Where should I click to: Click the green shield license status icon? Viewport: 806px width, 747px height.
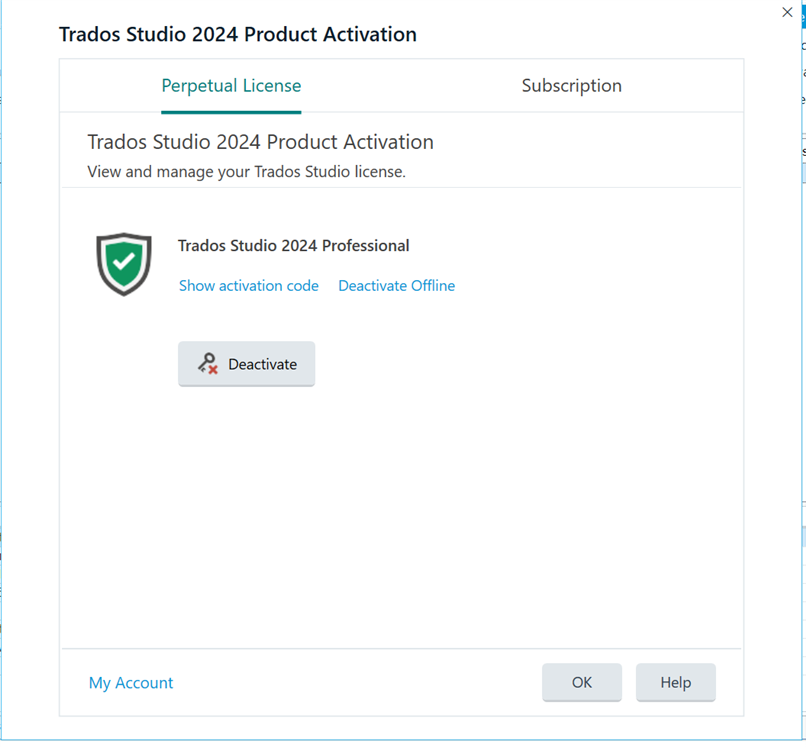[x=124, y=264]
